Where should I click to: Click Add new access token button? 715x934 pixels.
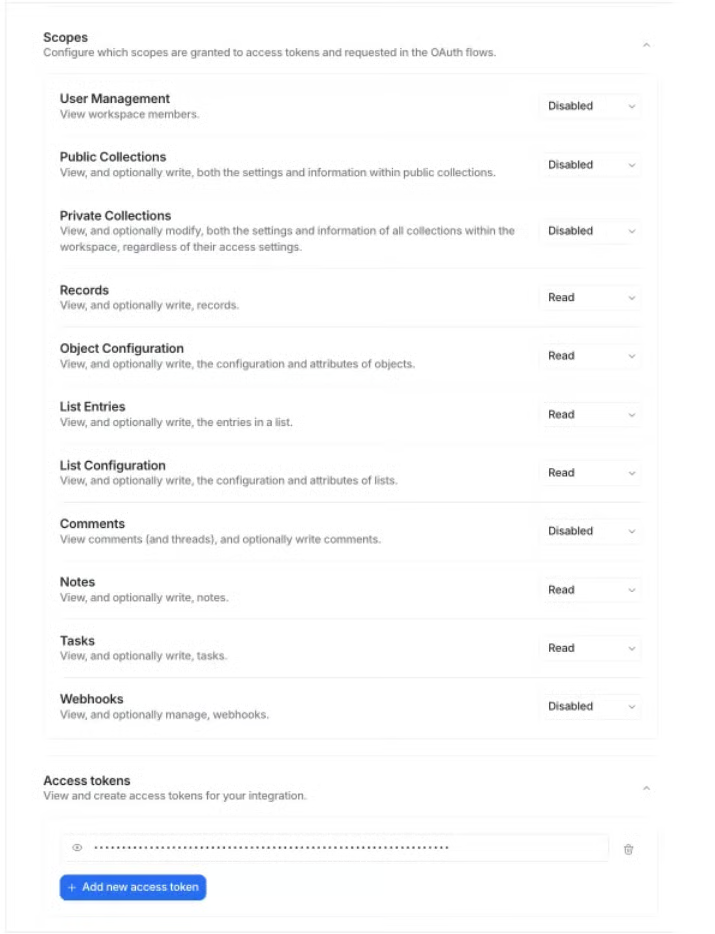(133, 887)
